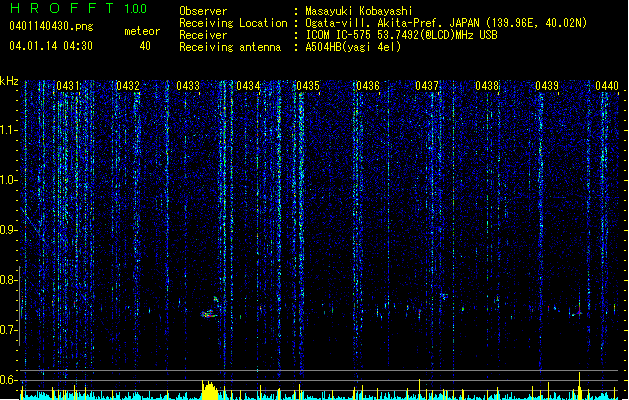The height and width of the screenshot is (400, 629).
Task: Click the meteor label
Action: [142, 31]
